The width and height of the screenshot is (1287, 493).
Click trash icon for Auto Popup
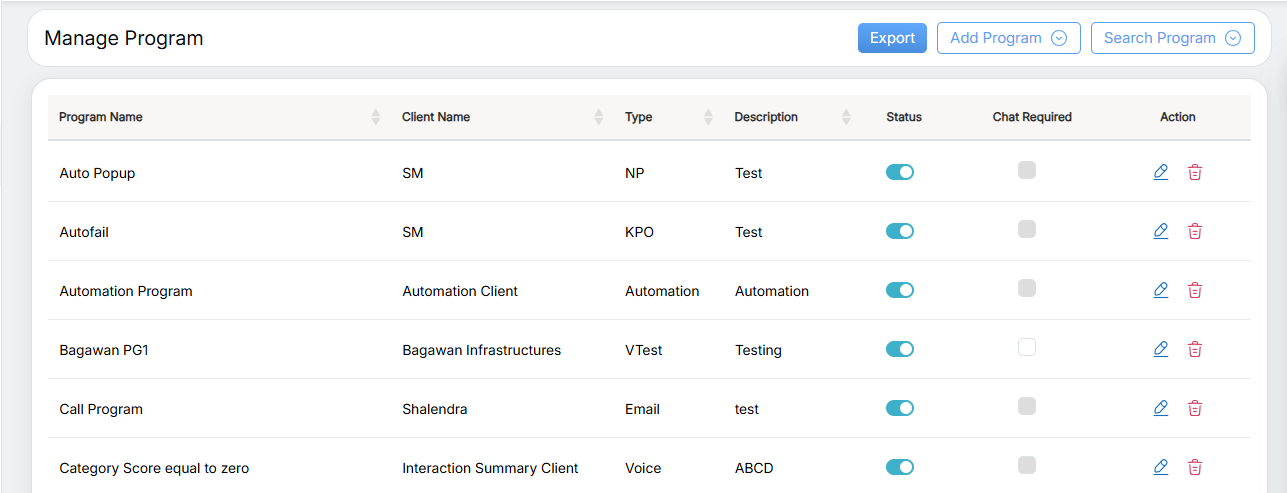pos(1194,172)
